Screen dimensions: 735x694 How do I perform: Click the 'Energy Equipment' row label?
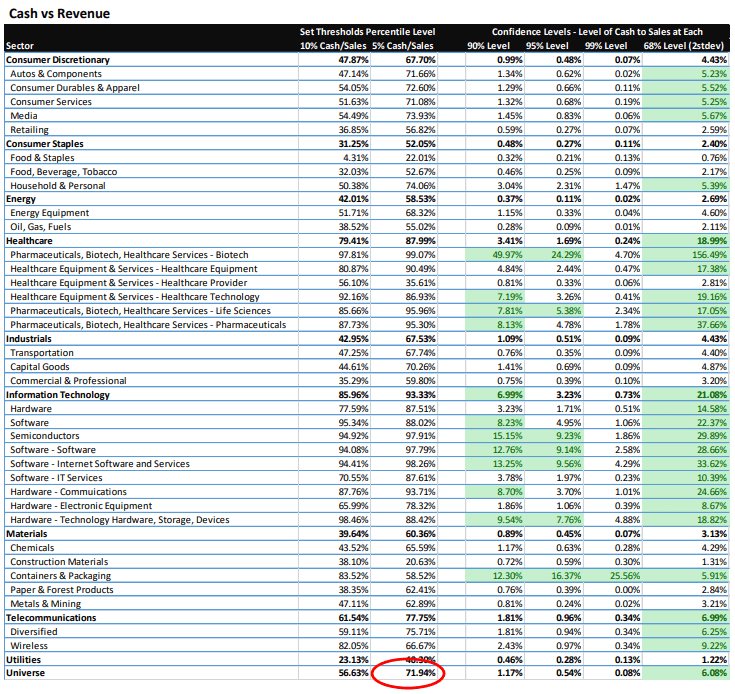50,213
